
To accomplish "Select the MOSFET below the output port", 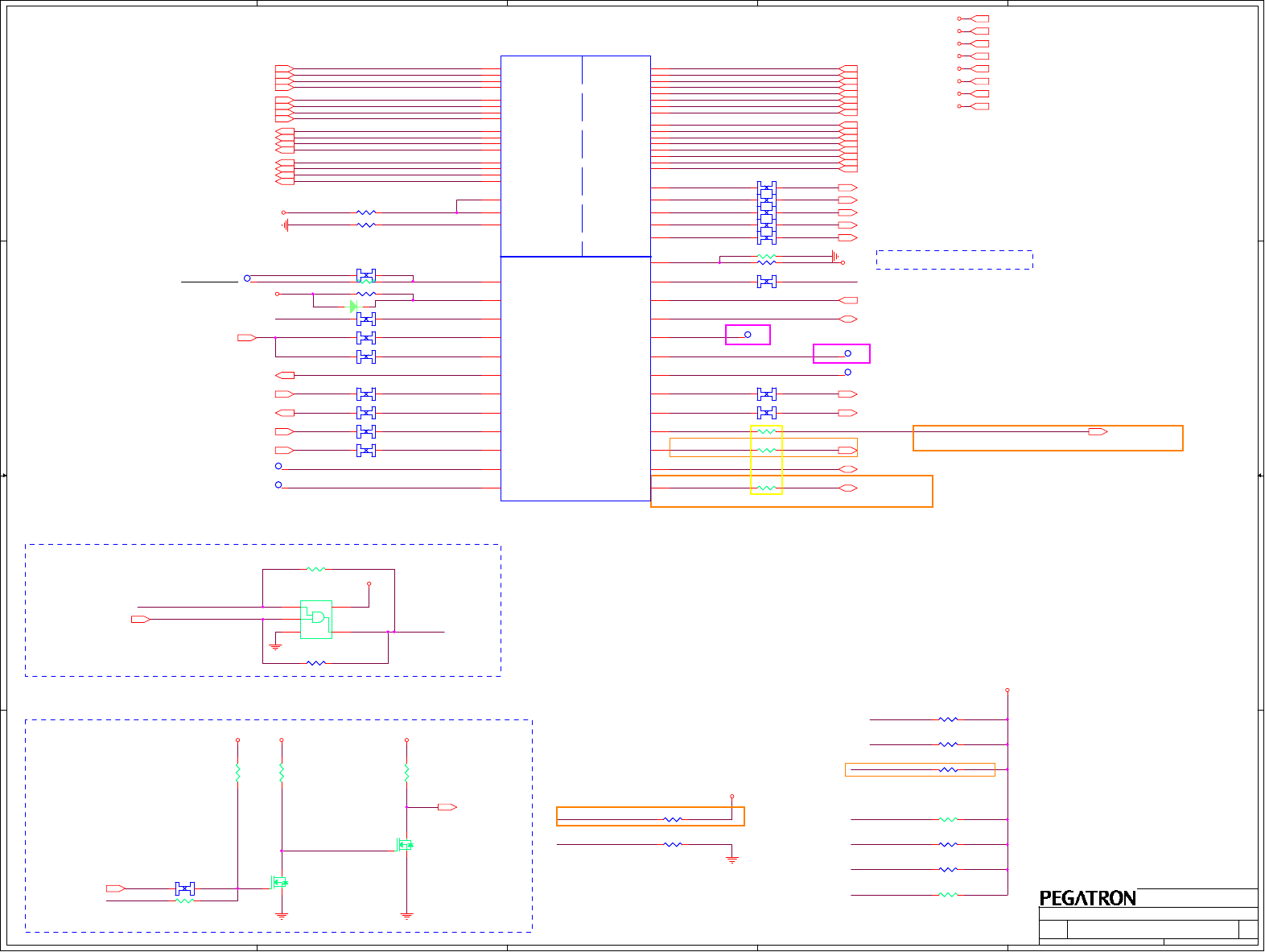I will (405, 844).
